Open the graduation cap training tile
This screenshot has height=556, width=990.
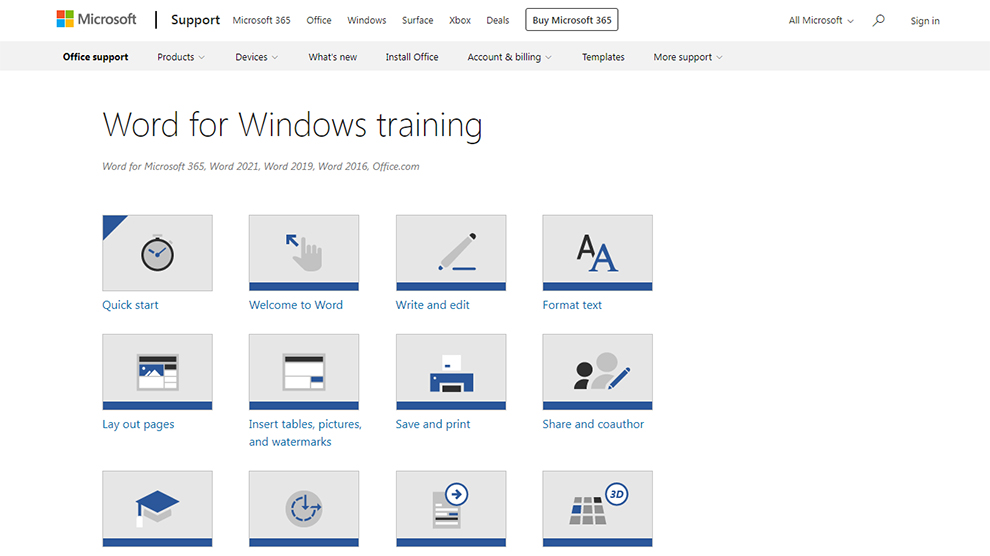(x=157, y=509)
